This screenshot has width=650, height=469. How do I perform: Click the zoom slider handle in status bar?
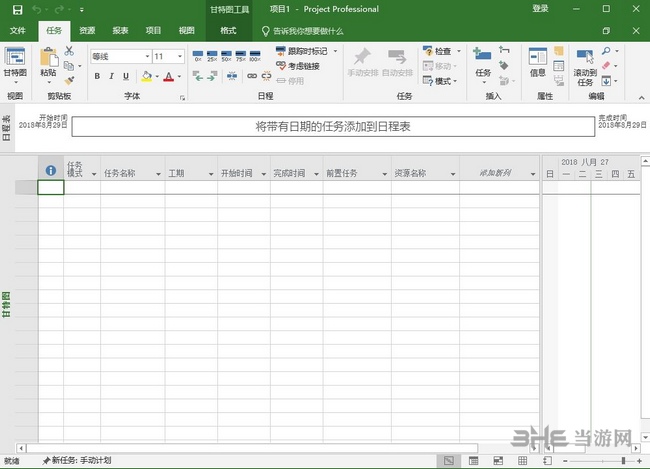click(x=623, y=460)
